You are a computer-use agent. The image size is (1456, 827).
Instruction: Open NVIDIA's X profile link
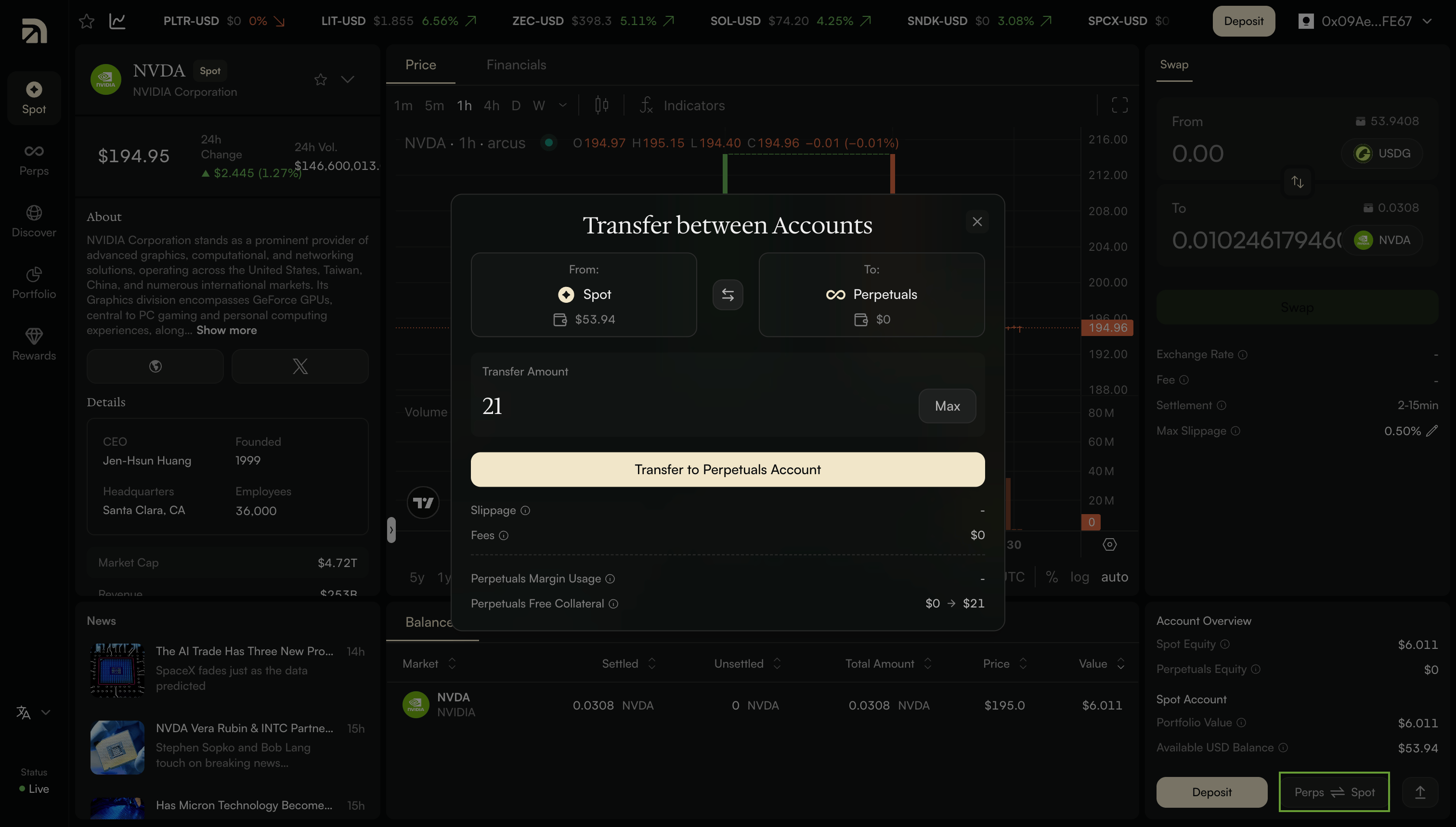pos(300,366)
